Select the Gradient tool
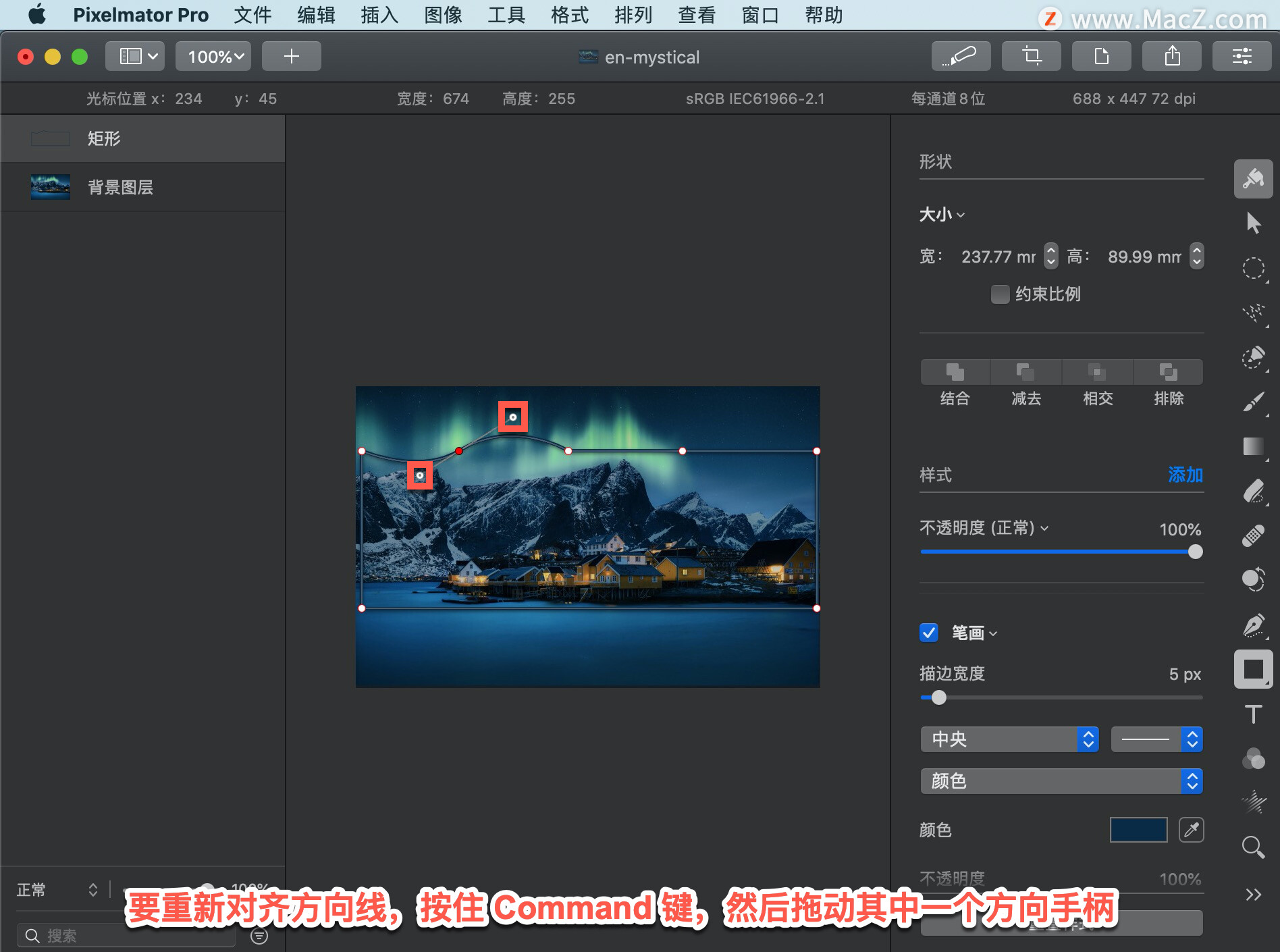 [1253, 446]
